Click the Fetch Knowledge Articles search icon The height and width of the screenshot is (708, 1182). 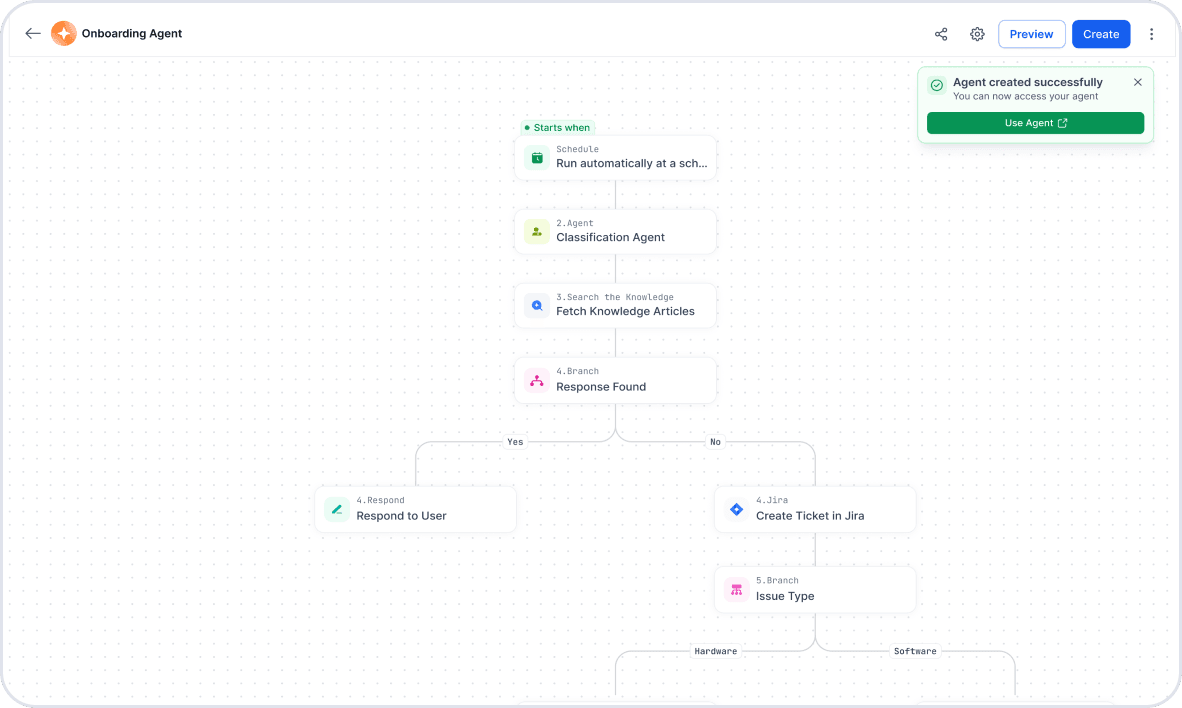pyautogui.click(x=537, y=306)
